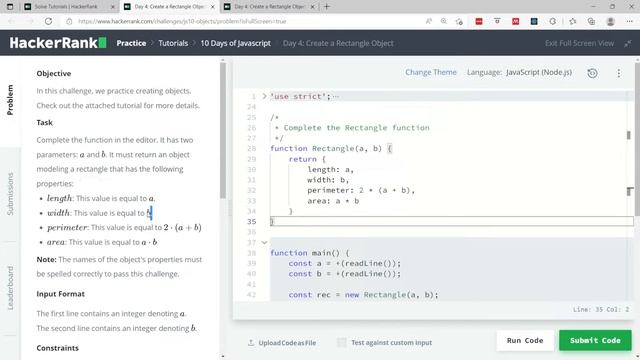Close the Solve Tutorials HackerRank tab
The image size is (640, 360).
point(113,7)
